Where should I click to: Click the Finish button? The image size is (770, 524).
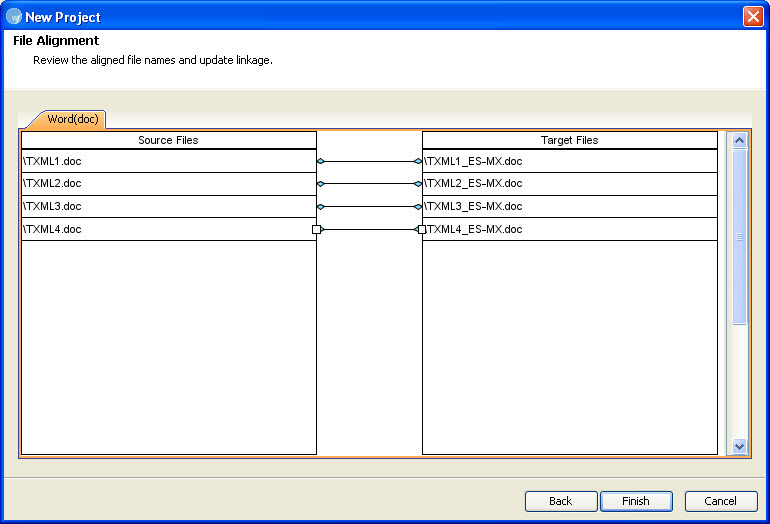tap(636, 501)
